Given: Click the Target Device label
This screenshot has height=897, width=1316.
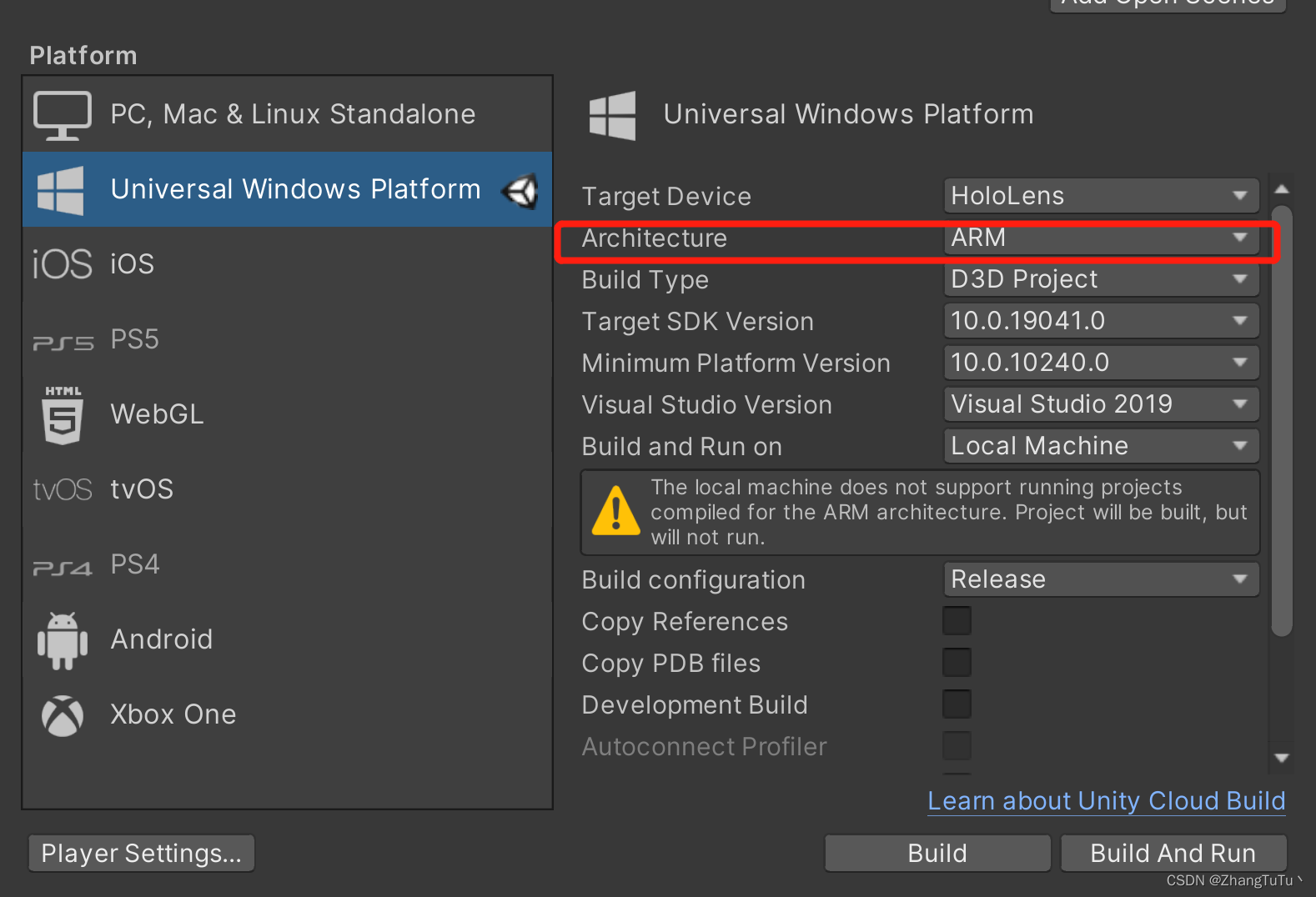Looking at the screenshot, I should coord(666,197).
